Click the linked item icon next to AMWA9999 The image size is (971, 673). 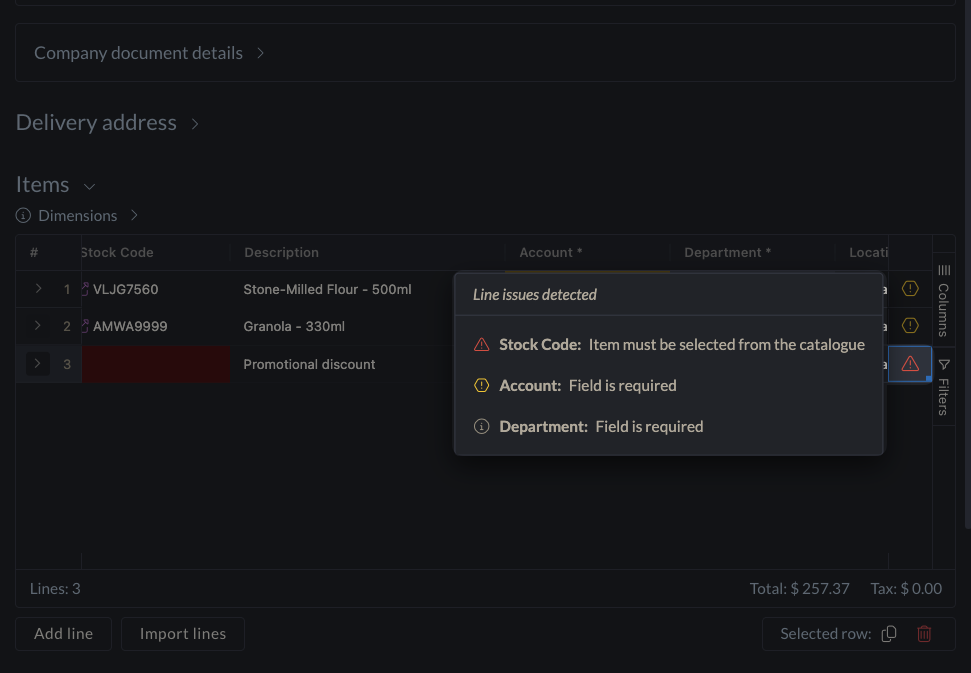[86, 326]
